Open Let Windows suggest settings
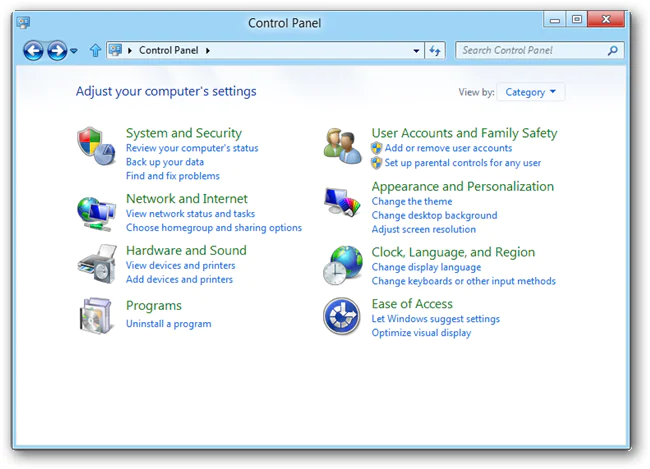Viewport: 650px width, 469px height. click(436, 319)
